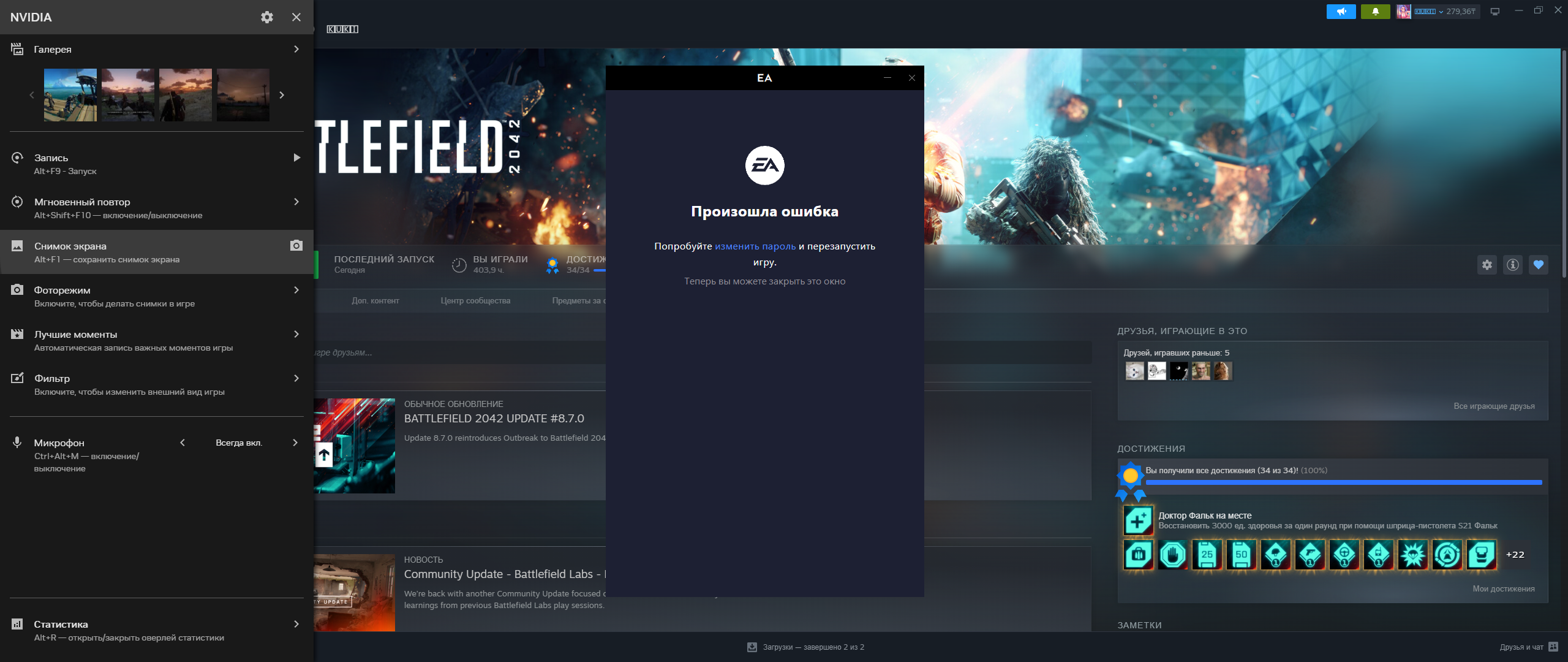Open game settings gear on Battlefield page
The image size is (1568, 662).
[1487, 265]
